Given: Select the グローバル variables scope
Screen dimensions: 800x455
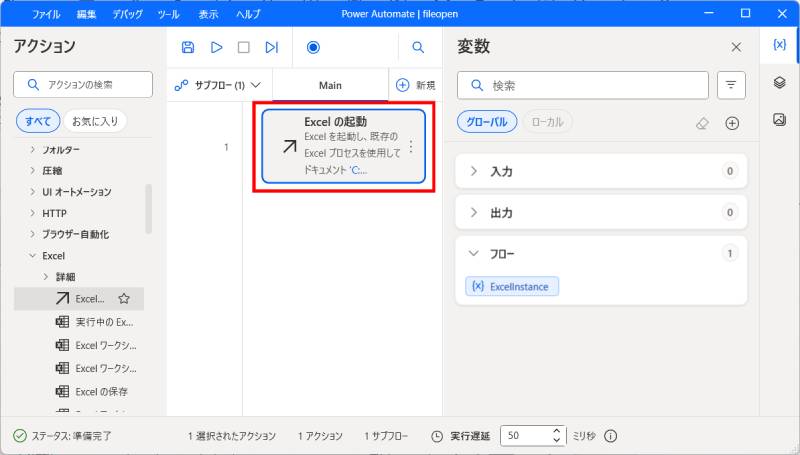Looking at the screenshot, I should coord(487,122).
